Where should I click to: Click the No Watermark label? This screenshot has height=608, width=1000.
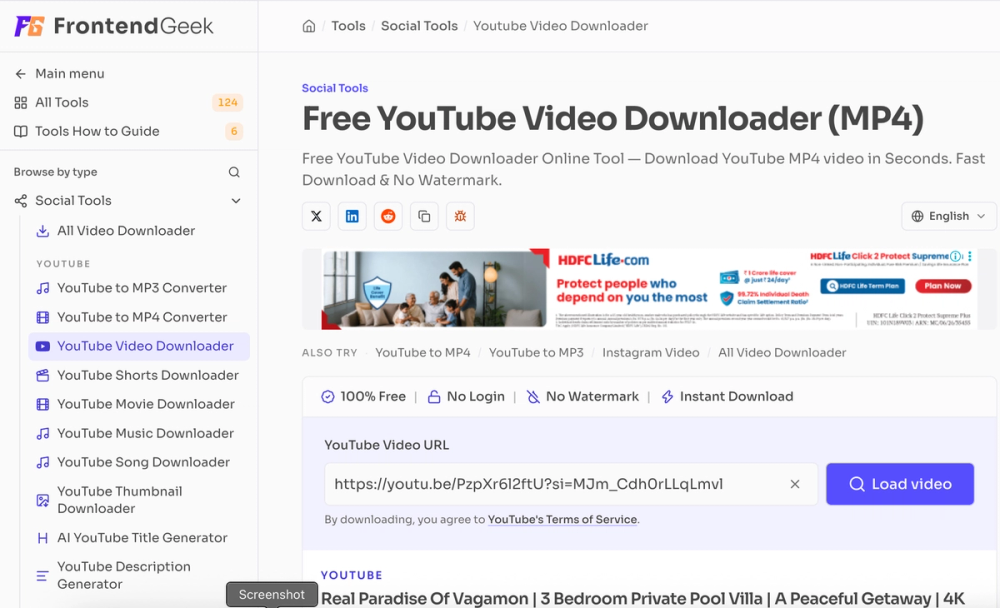[583, 397]
